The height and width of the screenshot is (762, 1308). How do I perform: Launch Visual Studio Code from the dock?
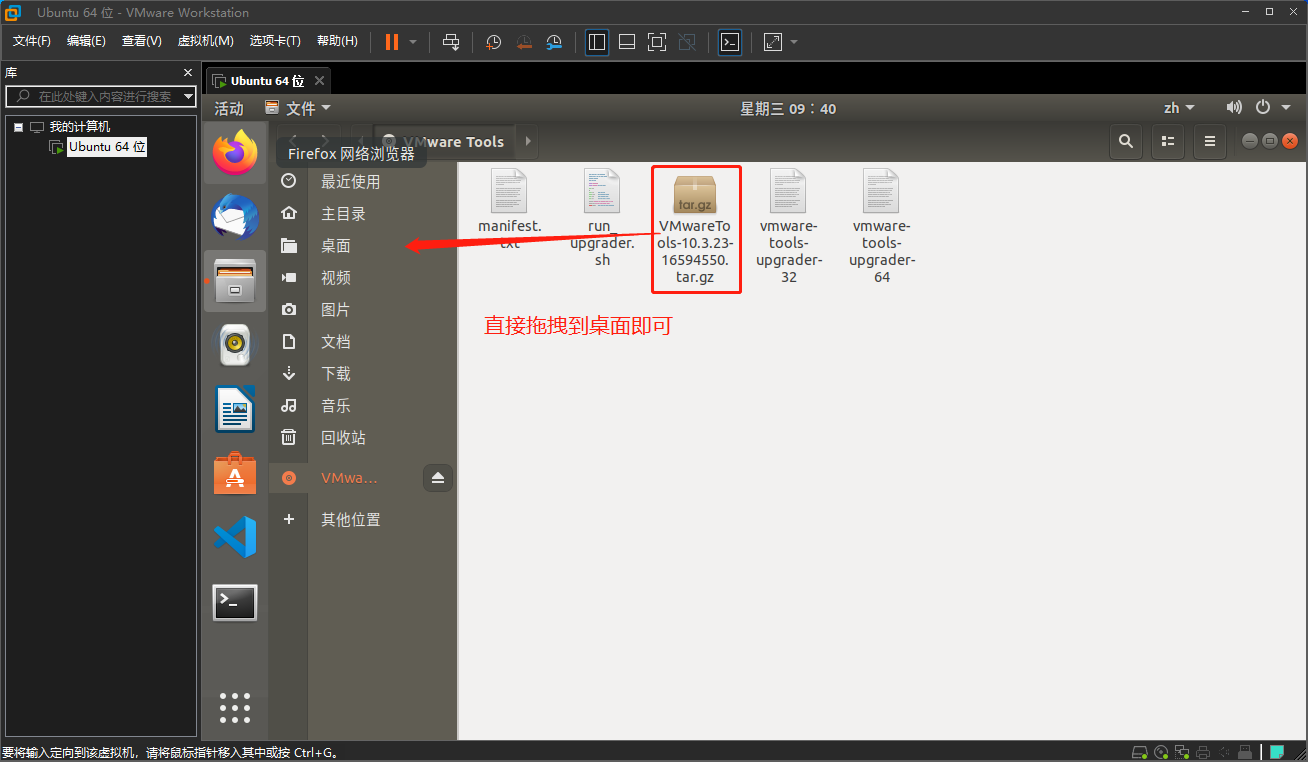click(235, 538)
